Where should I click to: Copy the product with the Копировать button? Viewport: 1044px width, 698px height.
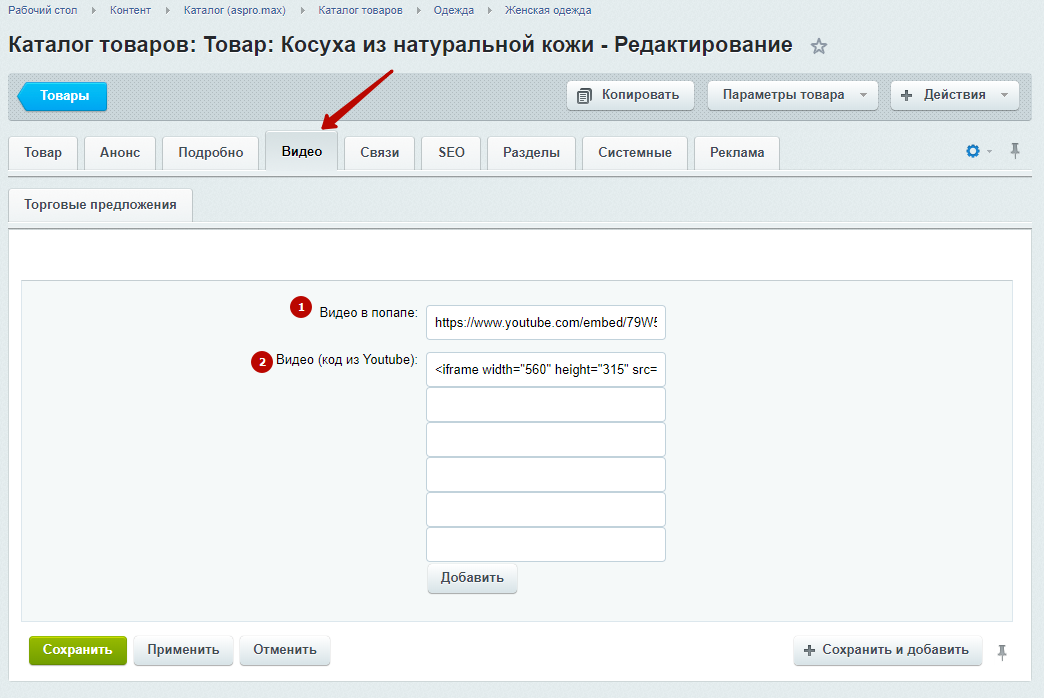click(x=630, y=95)
